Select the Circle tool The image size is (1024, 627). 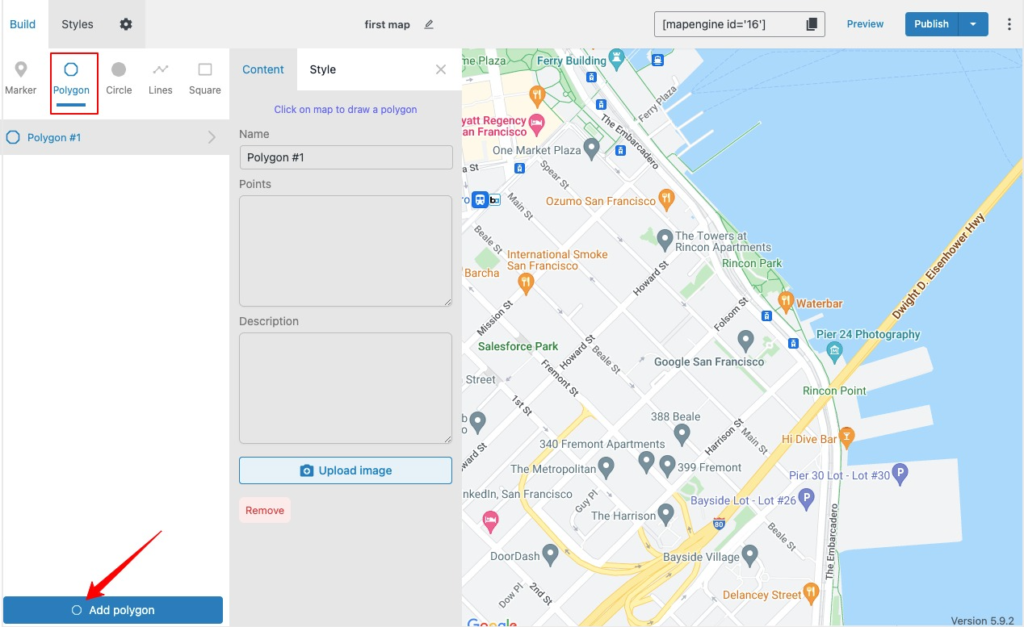pyautogui.click(x=119, y=78)
